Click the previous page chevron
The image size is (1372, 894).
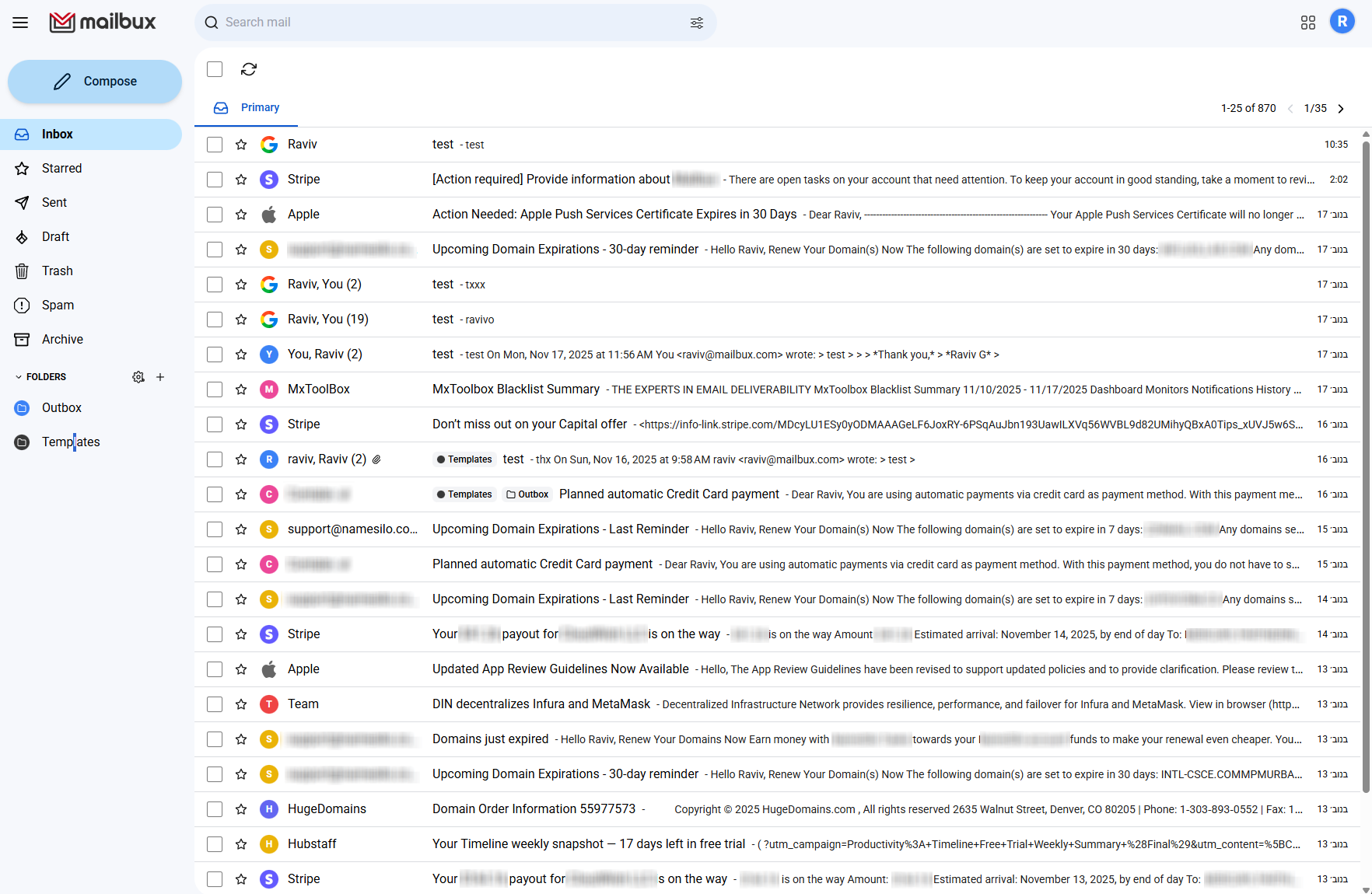(x=1291, y=108)
